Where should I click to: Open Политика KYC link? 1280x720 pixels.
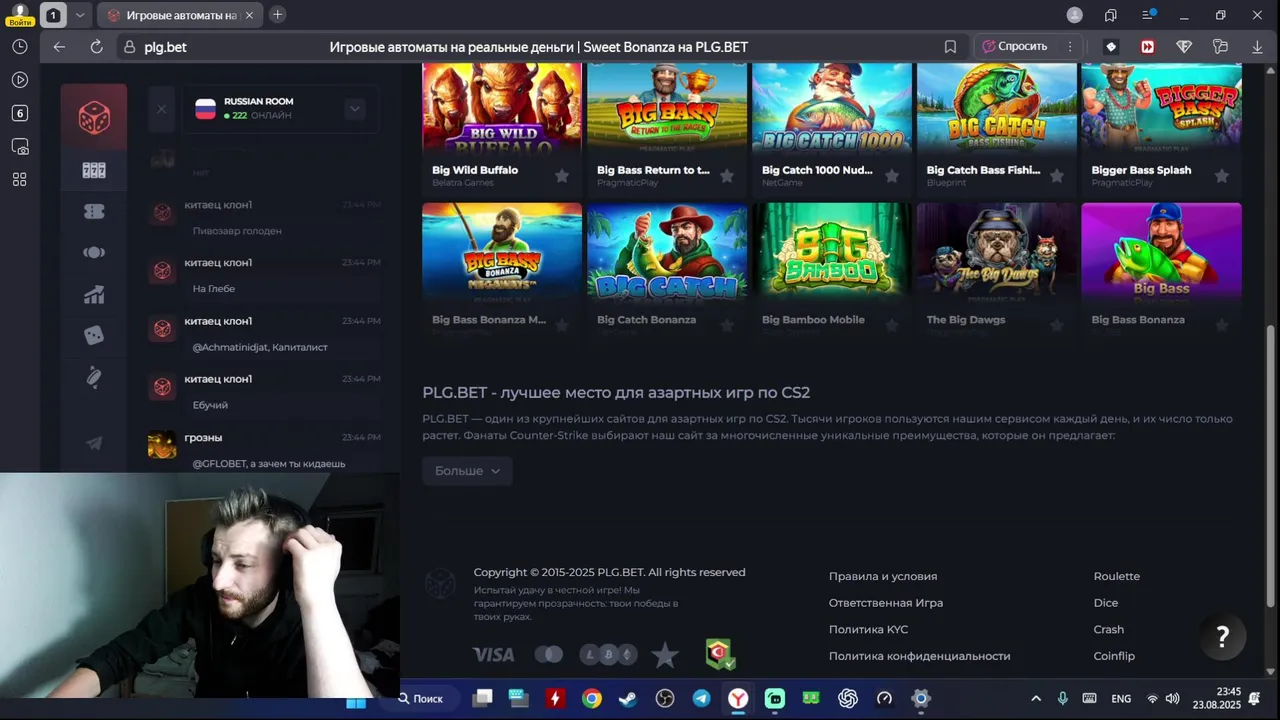868,630
